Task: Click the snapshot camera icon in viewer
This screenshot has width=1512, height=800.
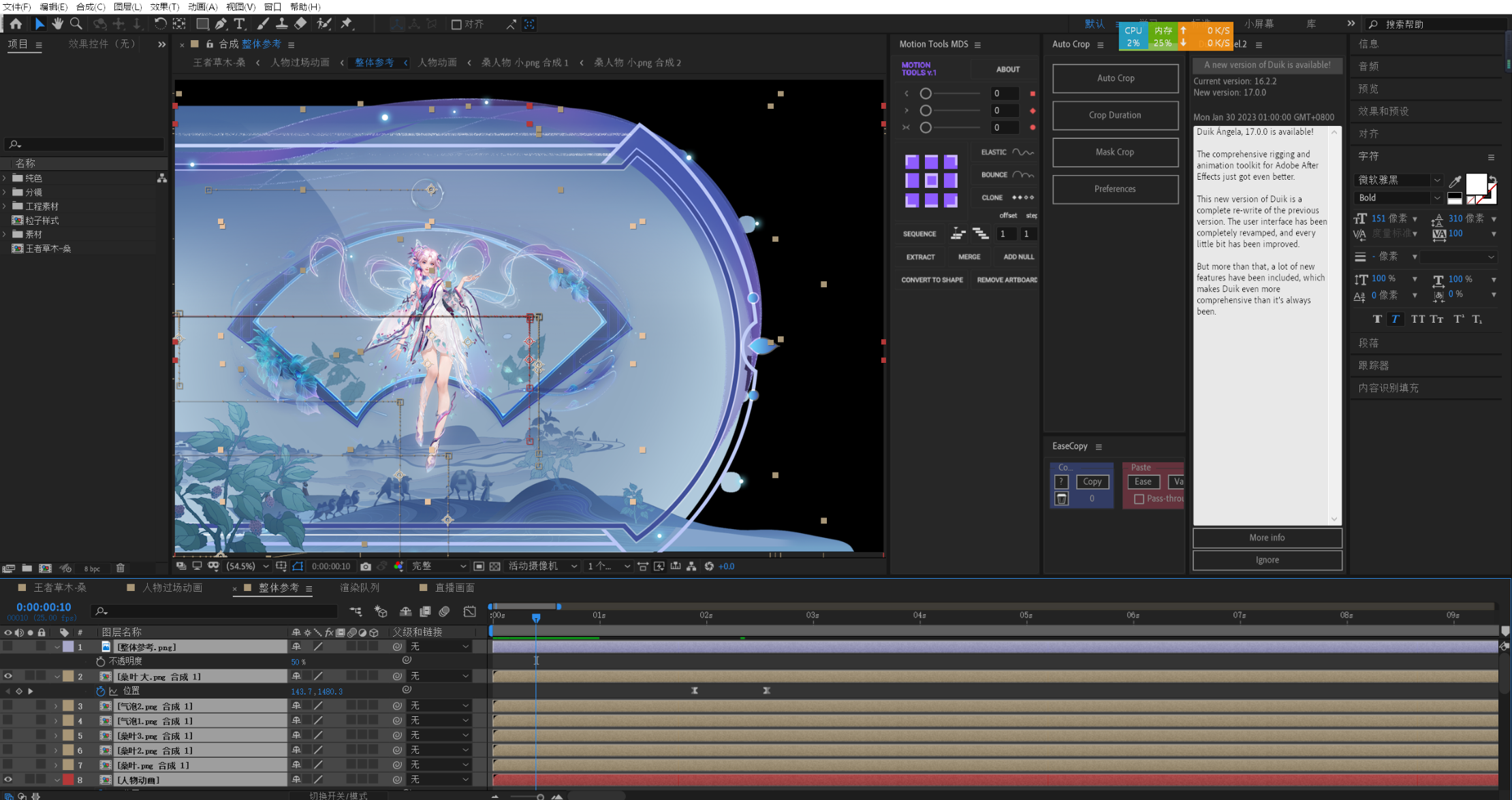Action: 366,566
